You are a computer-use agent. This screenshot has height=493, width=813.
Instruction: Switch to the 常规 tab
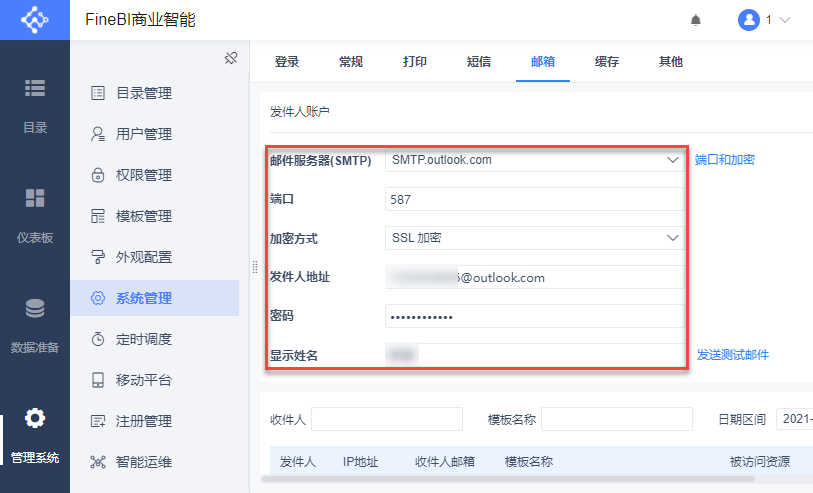click(351, 62)
